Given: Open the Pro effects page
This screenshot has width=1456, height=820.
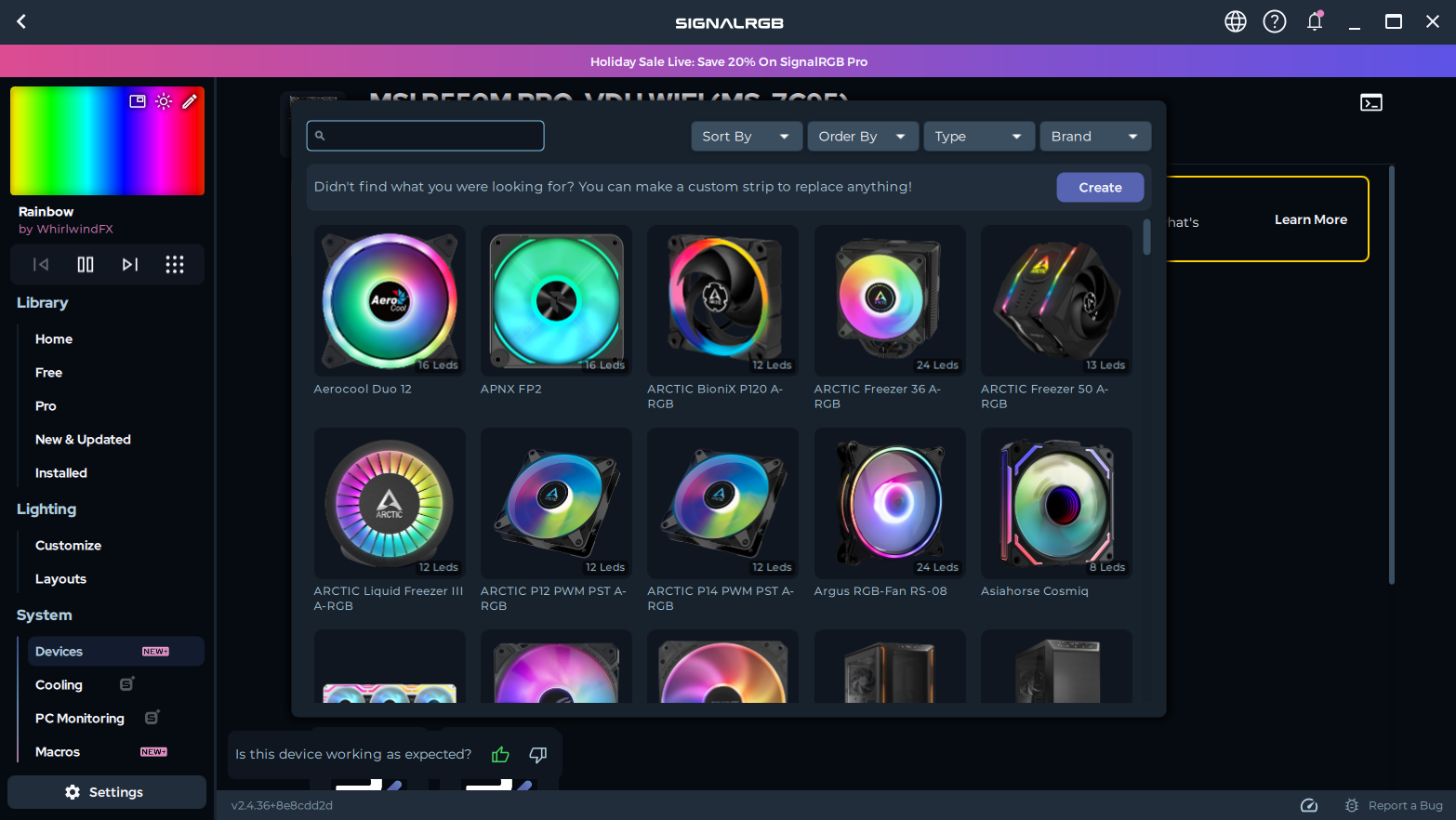Looking at the screenshot, I should [x=46, y=406].
